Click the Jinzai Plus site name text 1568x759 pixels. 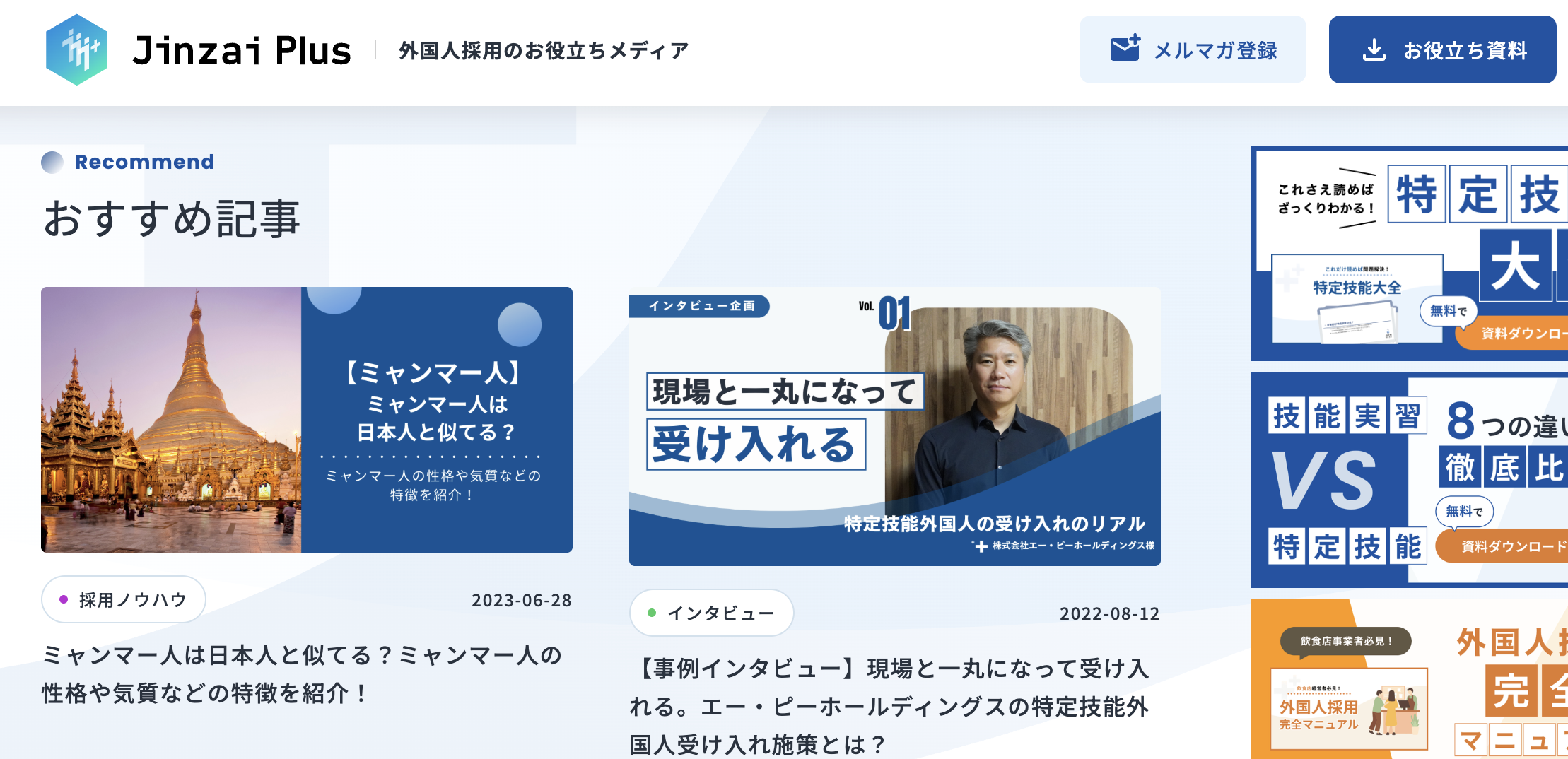coord(242,51)
